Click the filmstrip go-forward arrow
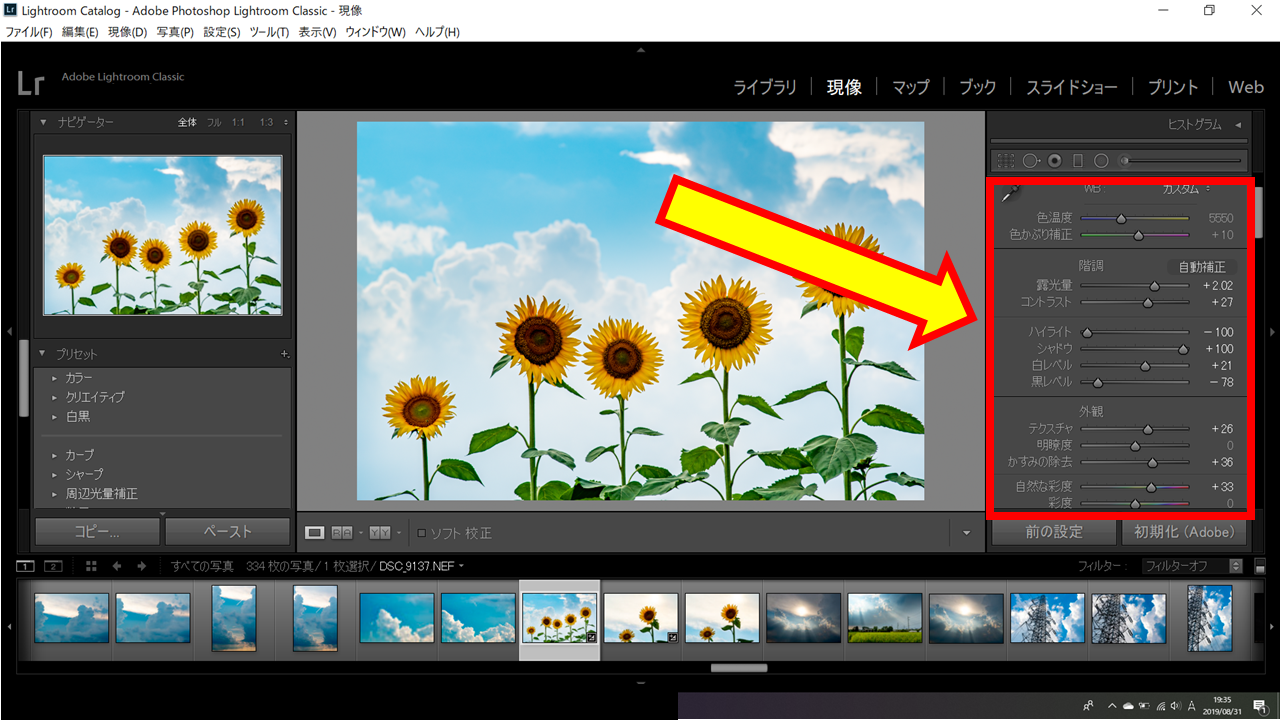The height and width of the screenshot is (720, 1280). [x=142, y=566]
